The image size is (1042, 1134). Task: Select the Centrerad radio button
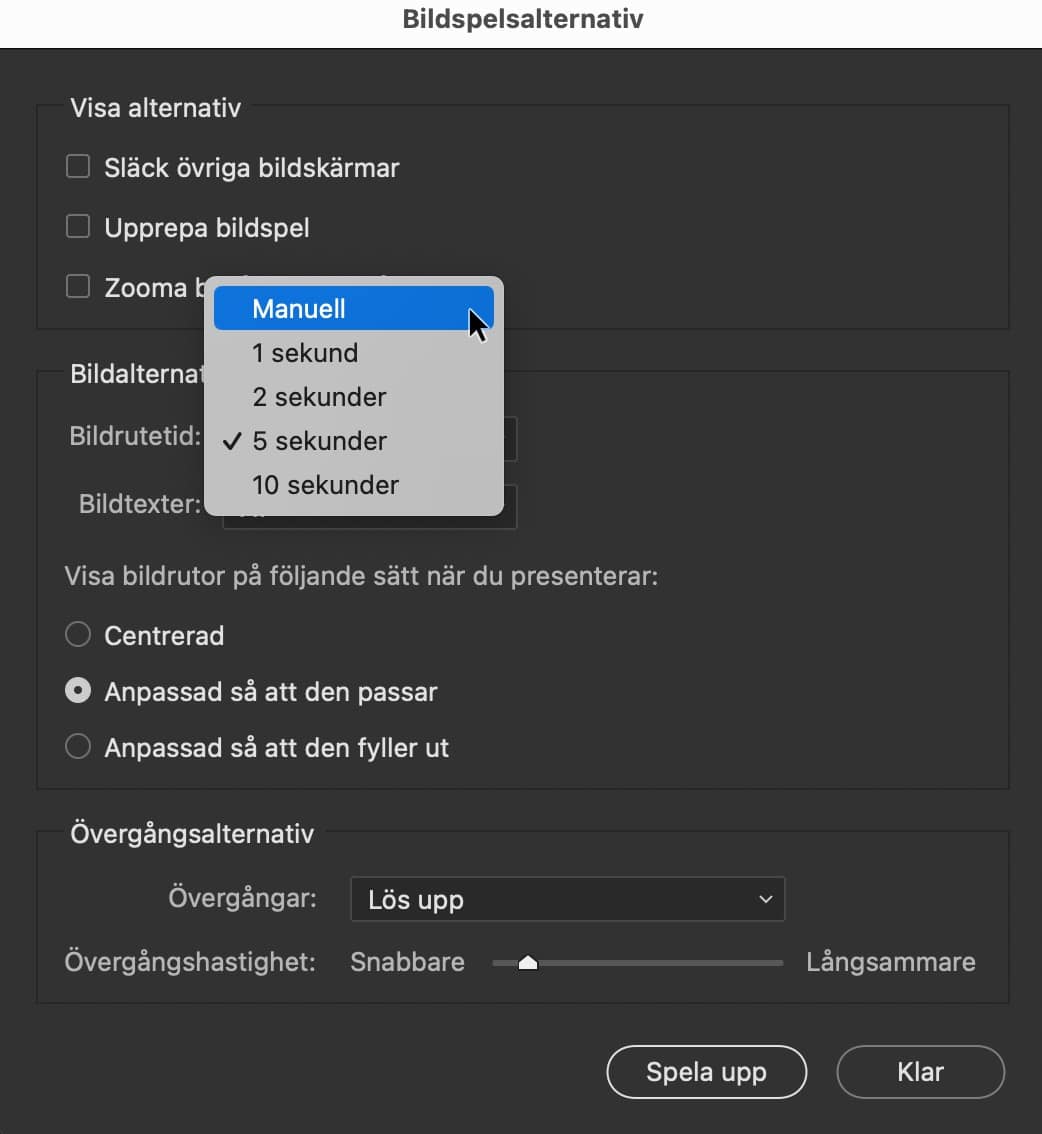[78, 636]
